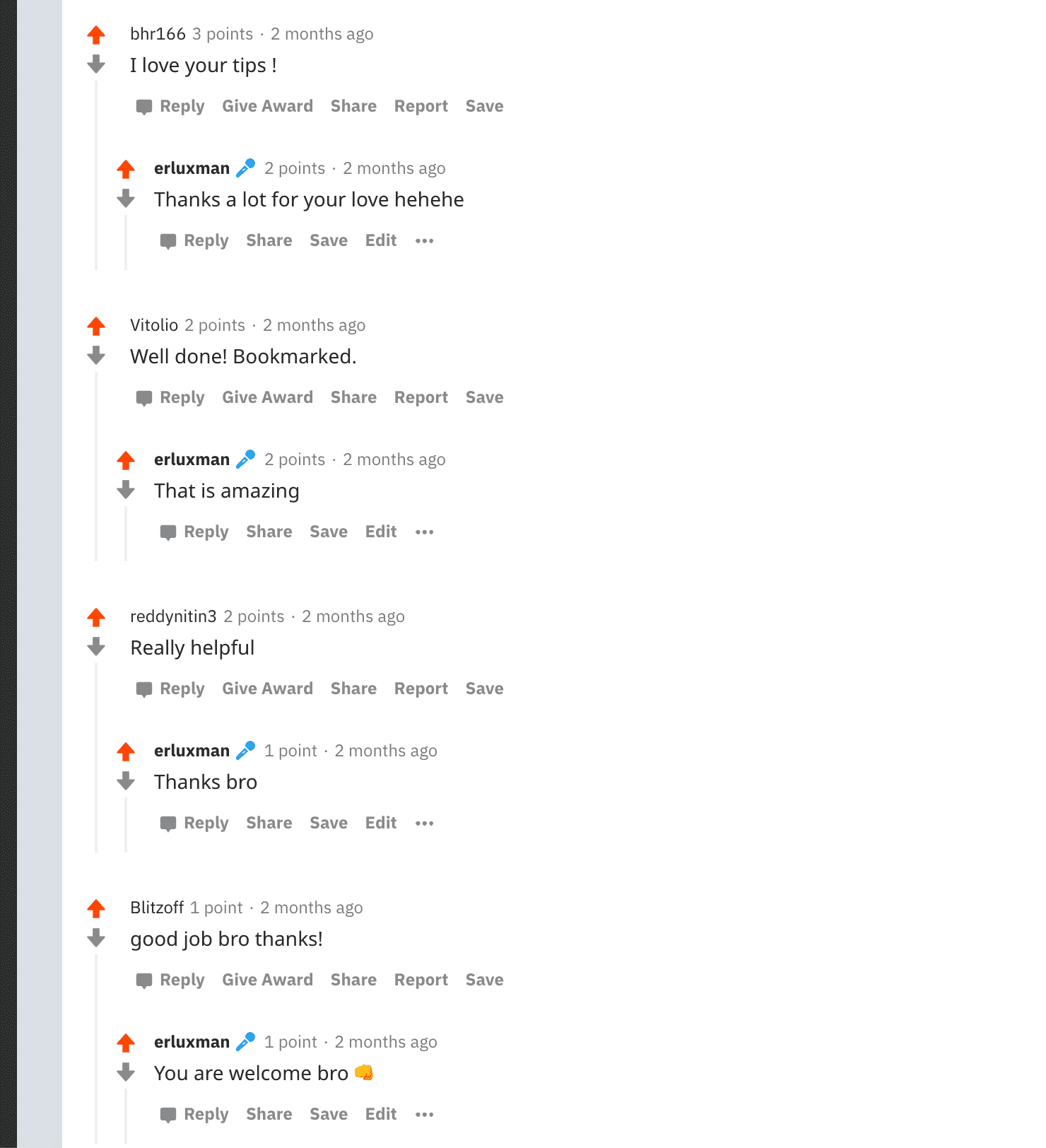Upvote bhr166's comment
Viewport: 1046px width, 1148px height.
(x=96, y=35)
